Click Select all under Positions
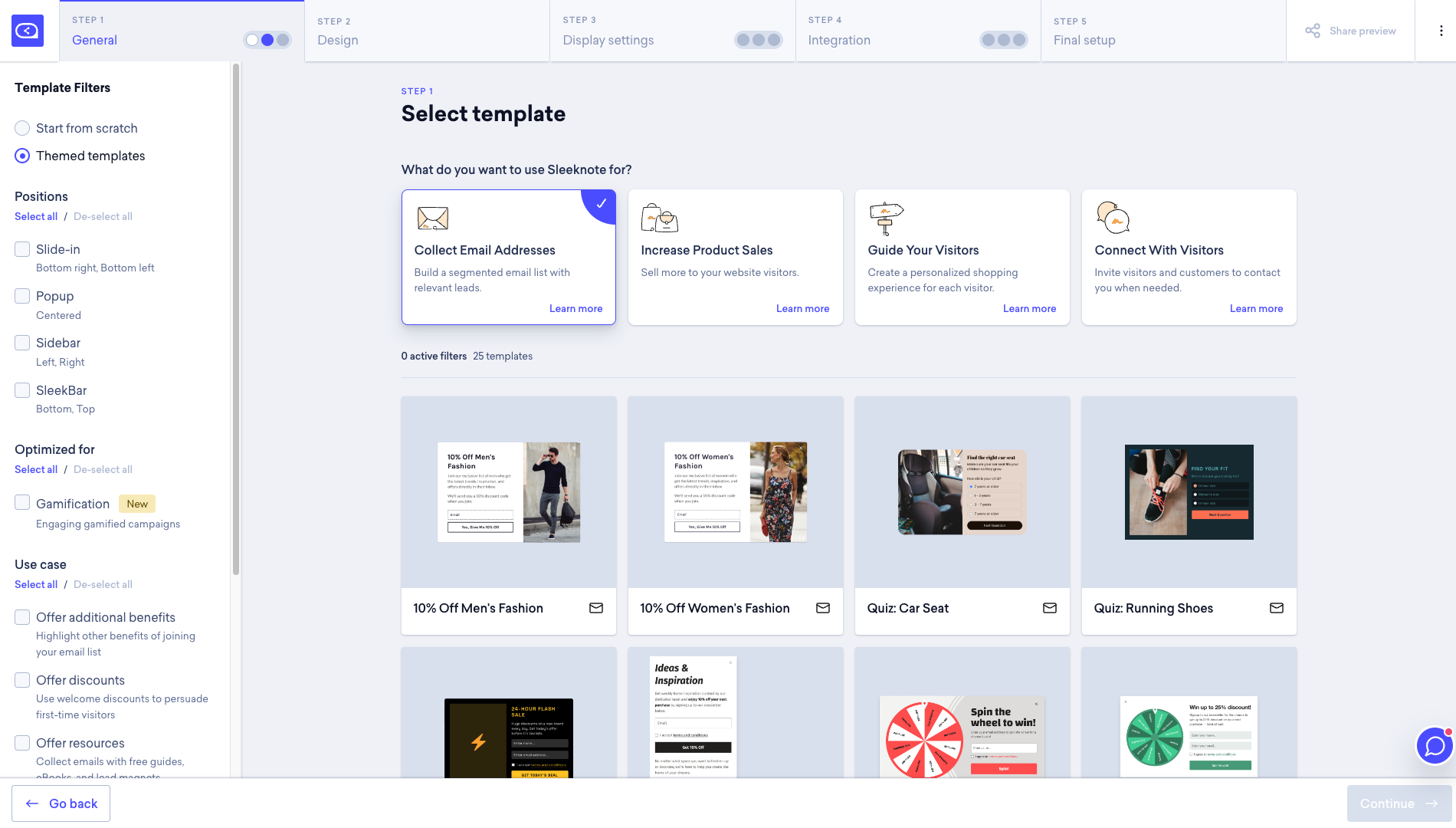Image resolution: width=1456 pixels, height=828 pixels. [x=36, y=216]
